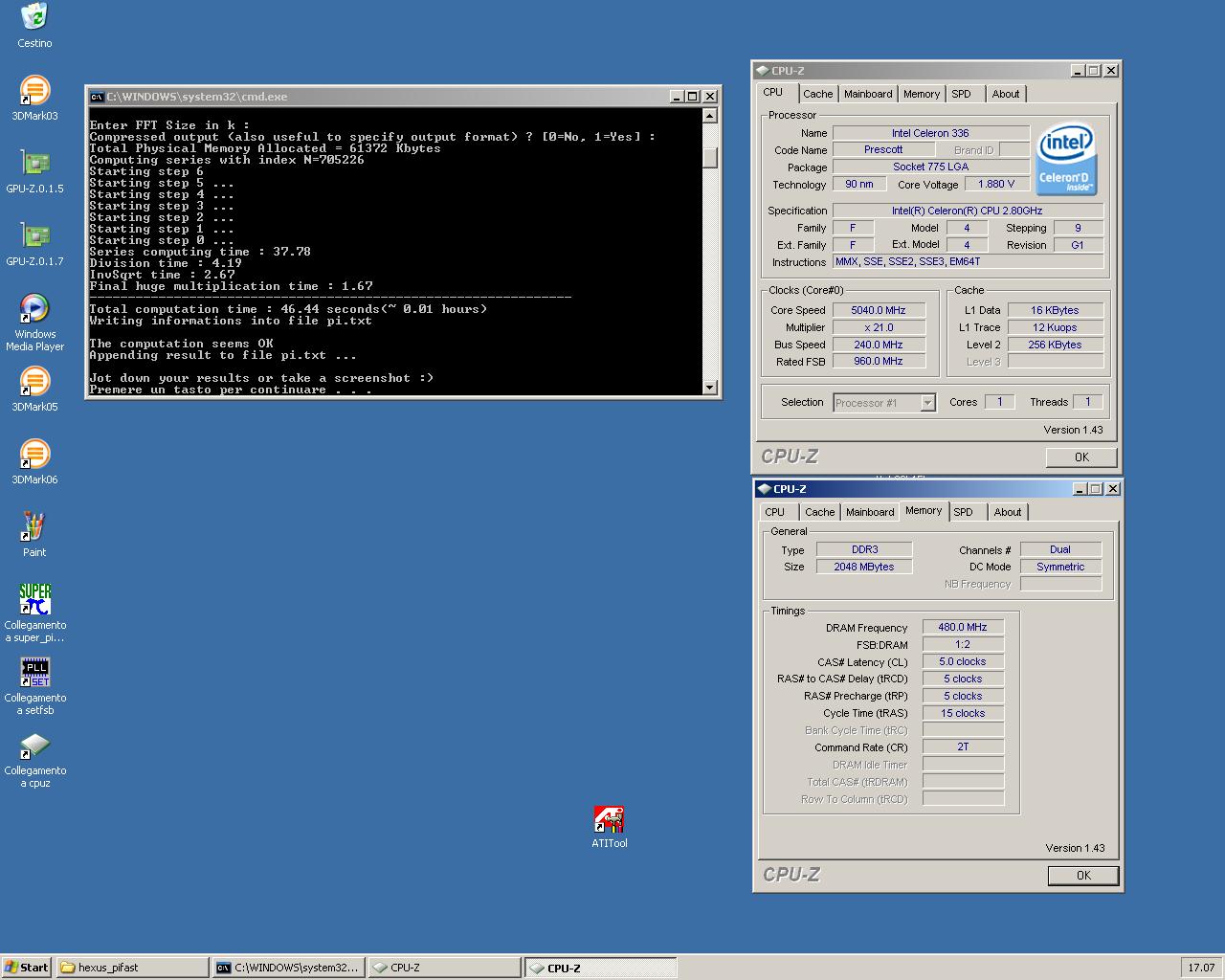Open Mainboard tab in upper CPU-Z window
Screen dimensions: 1225x980
pos(868,94)
